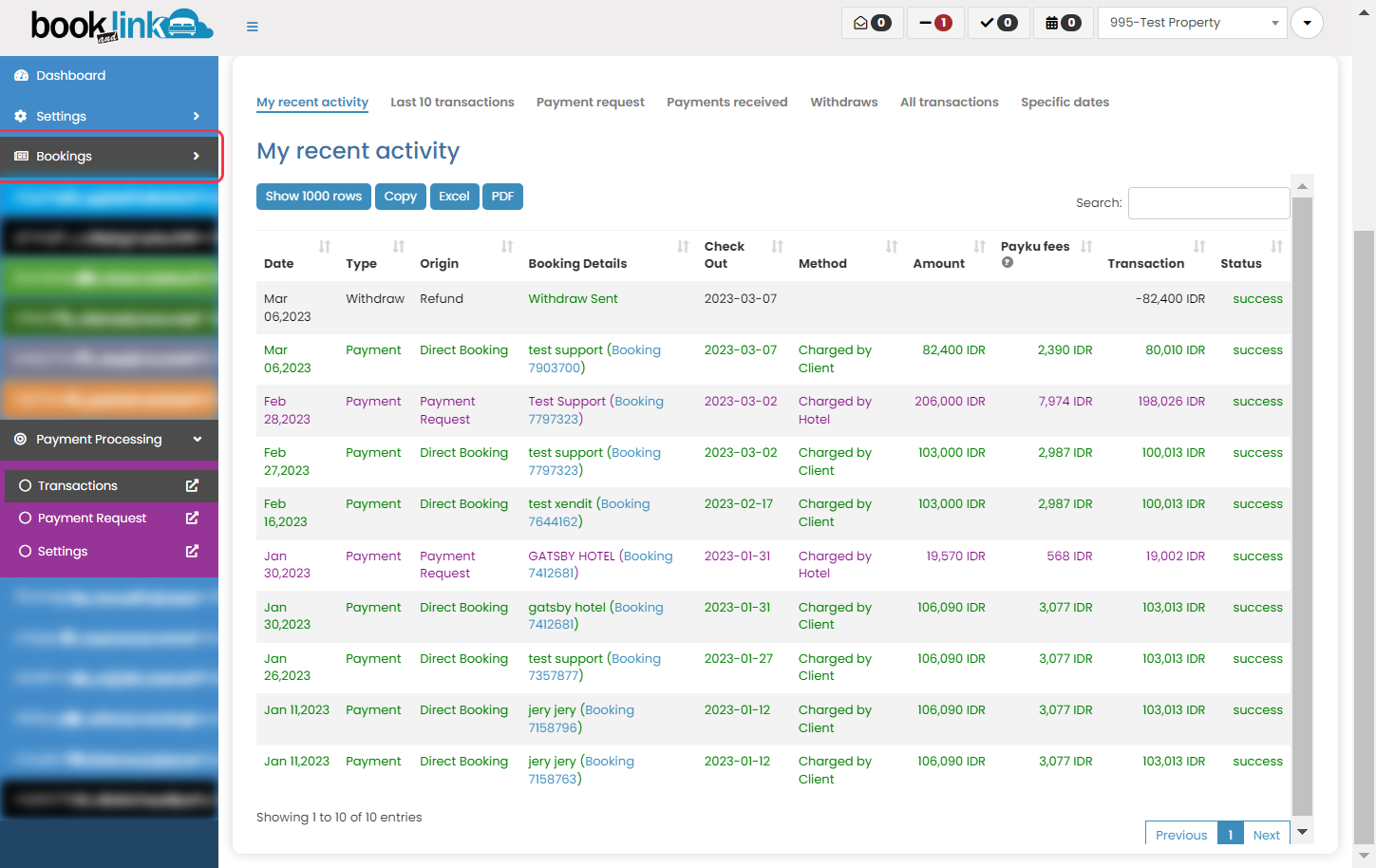Click the booklink logo
Viewport: 1376px width, 868px height.
[x=122, y=26]
